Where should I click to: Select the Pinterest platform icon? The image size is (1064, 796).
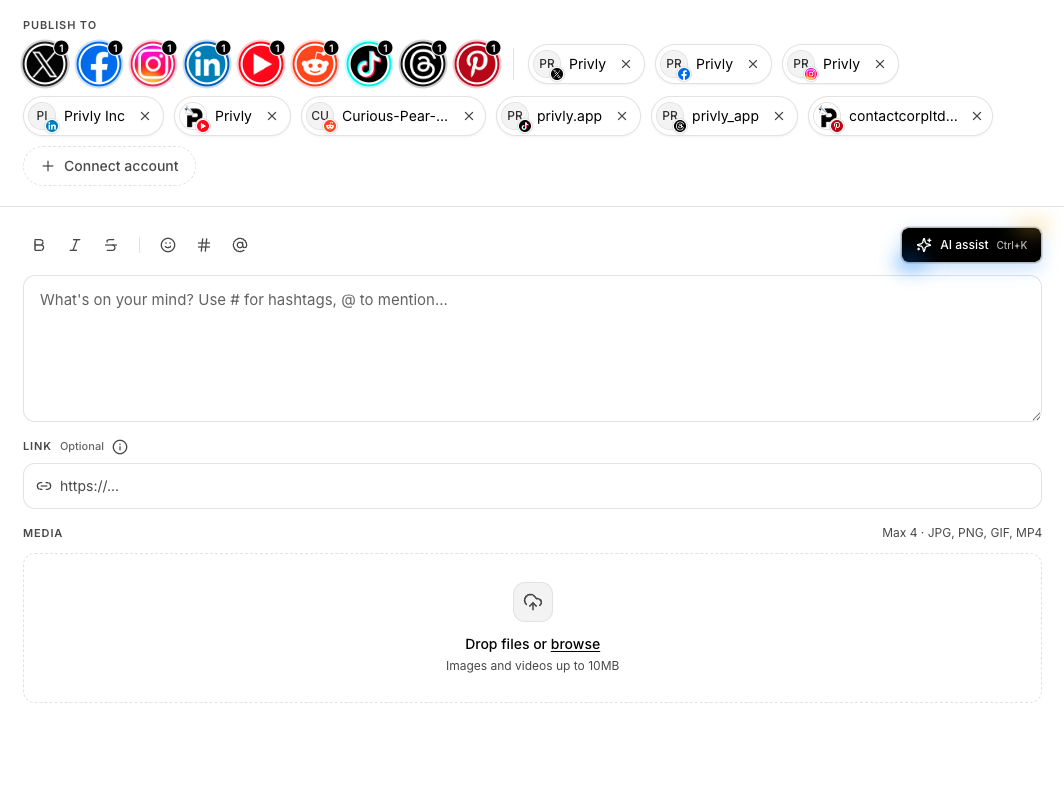[477, 63]
